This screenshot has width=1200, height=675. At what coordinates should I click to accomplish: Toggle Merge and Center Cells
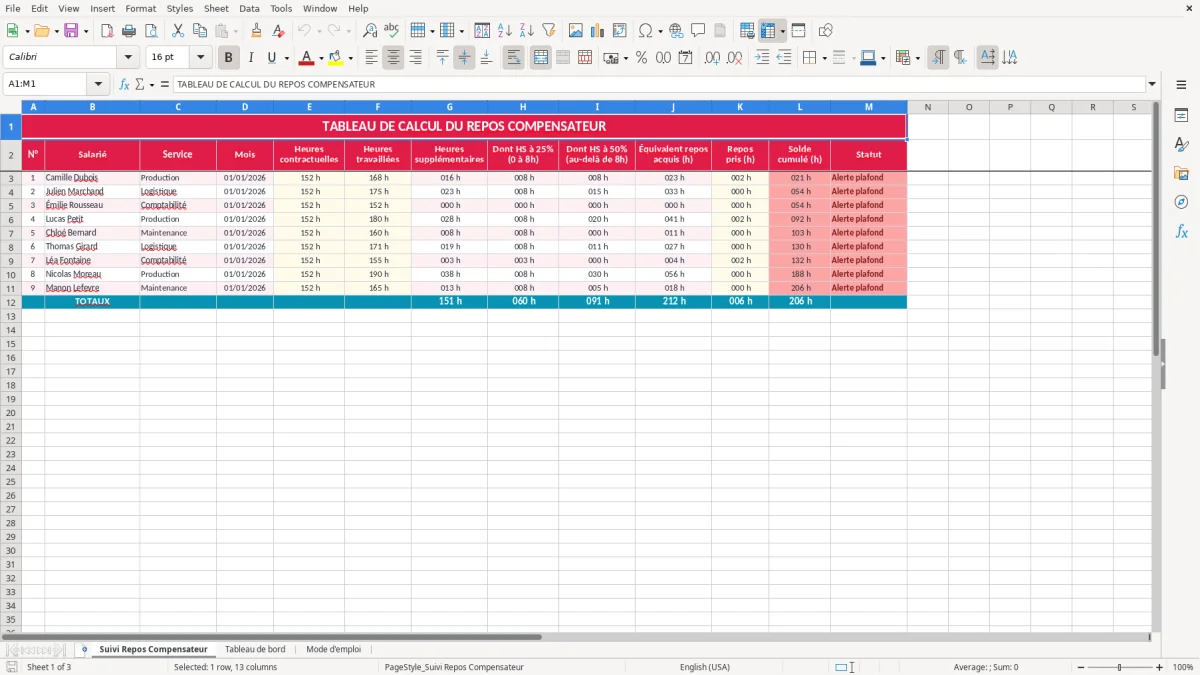[540, 58]
